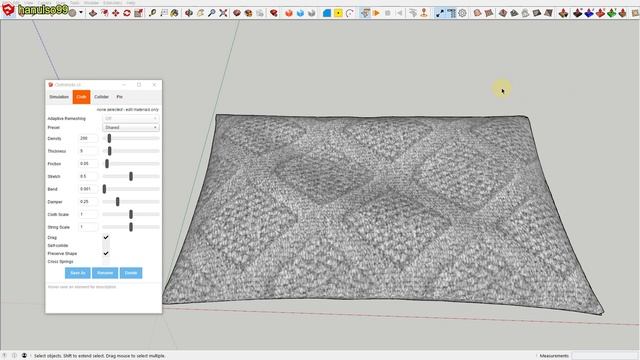Select the Move tool with red cross arrows
The image size is (640, 360).
coord(116,13)
